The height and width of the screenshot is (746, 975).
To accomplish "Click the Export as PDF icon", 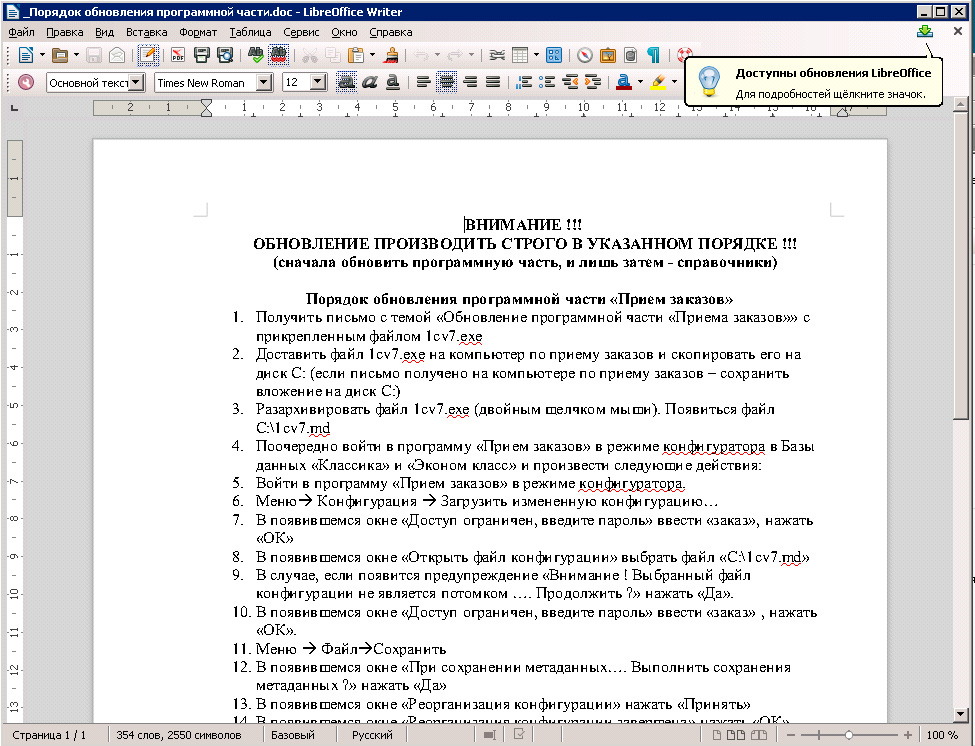I will (177, 55).
